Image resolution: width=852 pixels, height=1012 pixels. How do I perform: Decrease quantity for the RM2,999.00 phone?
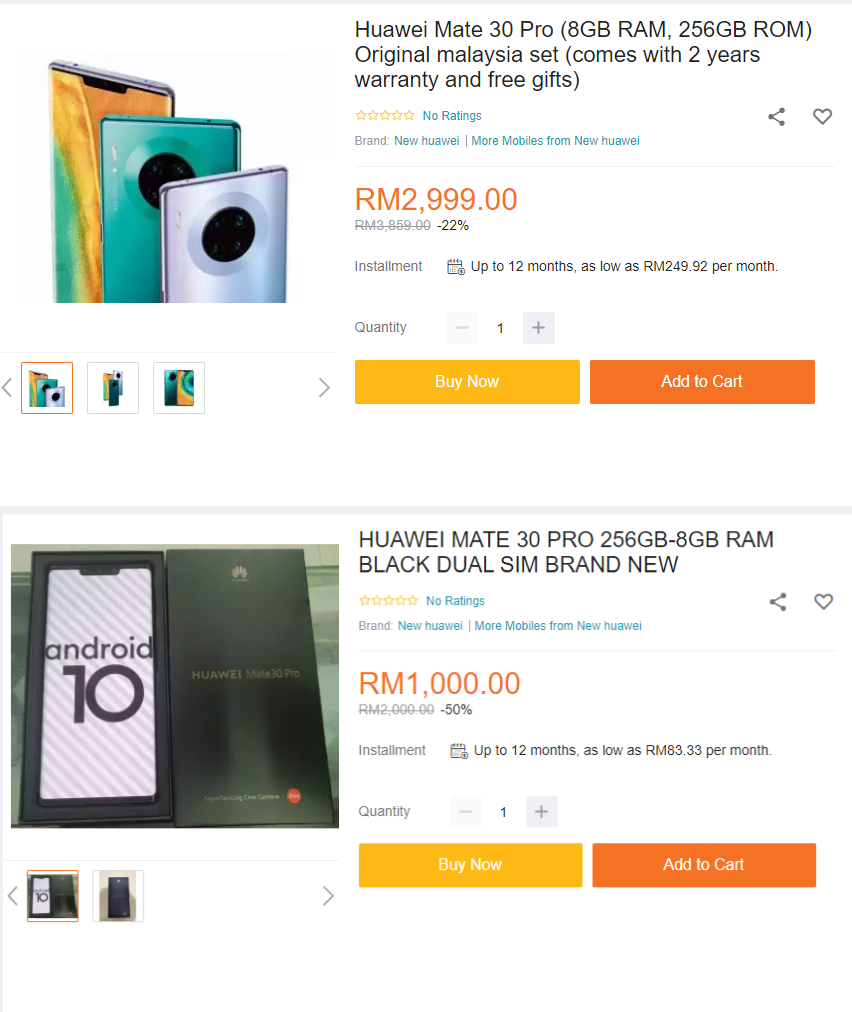tap(462, 328)
